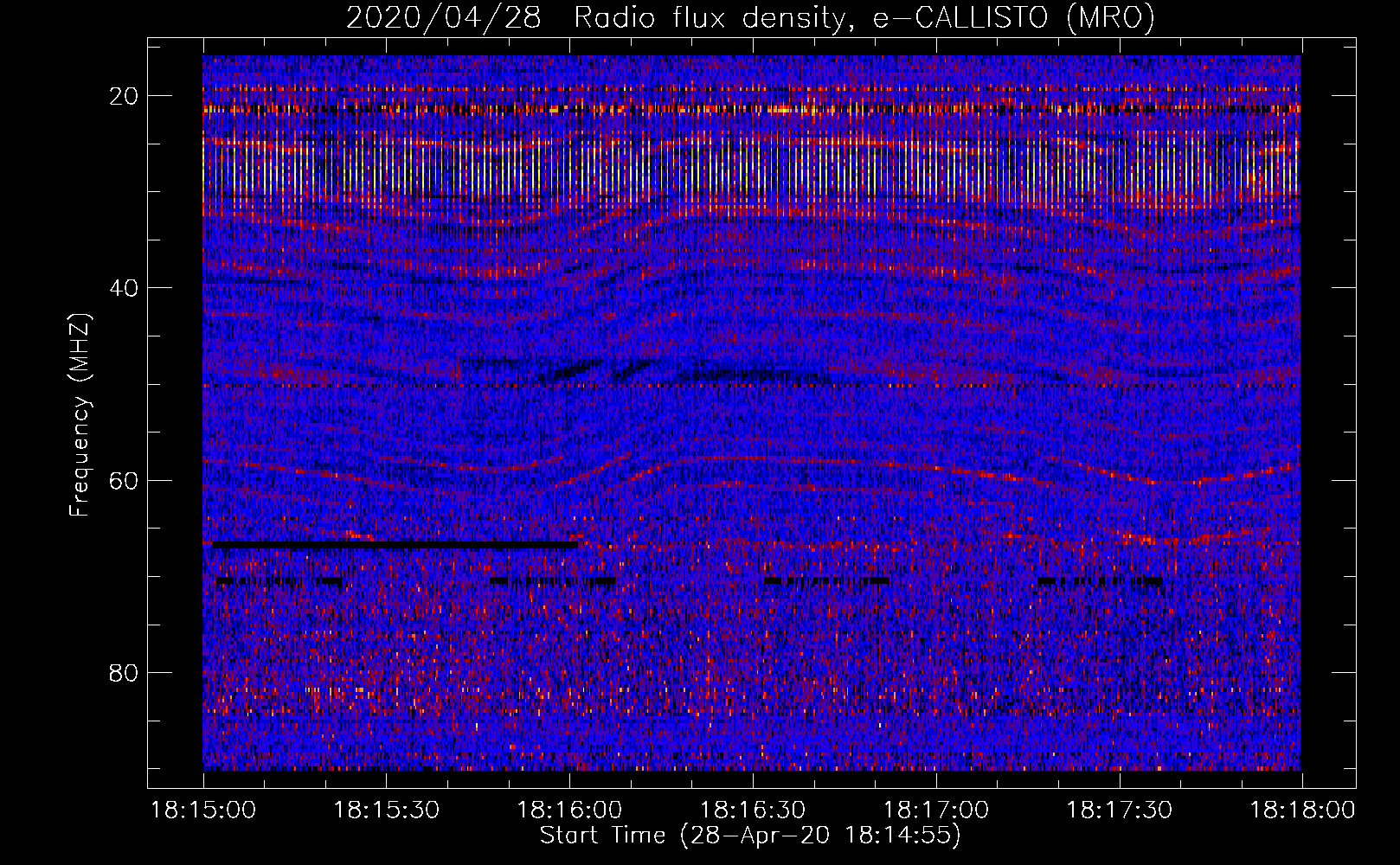Click the 40 MHz frequency tick label

(124, 287)
